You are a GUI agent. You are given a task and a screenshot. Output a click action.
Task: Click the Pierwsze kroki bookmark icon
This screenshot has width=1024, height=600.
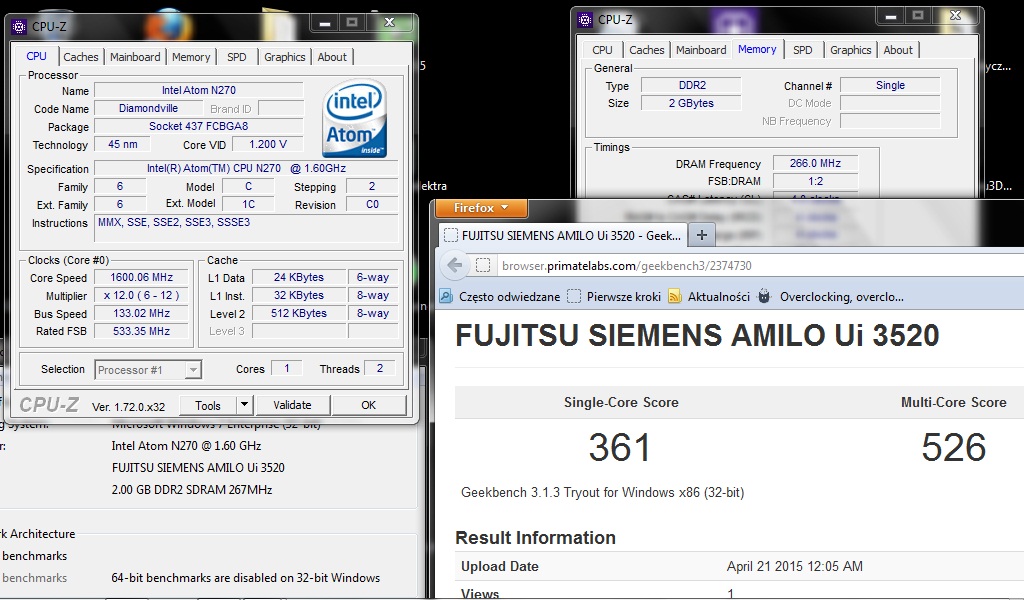coord(573,296)
